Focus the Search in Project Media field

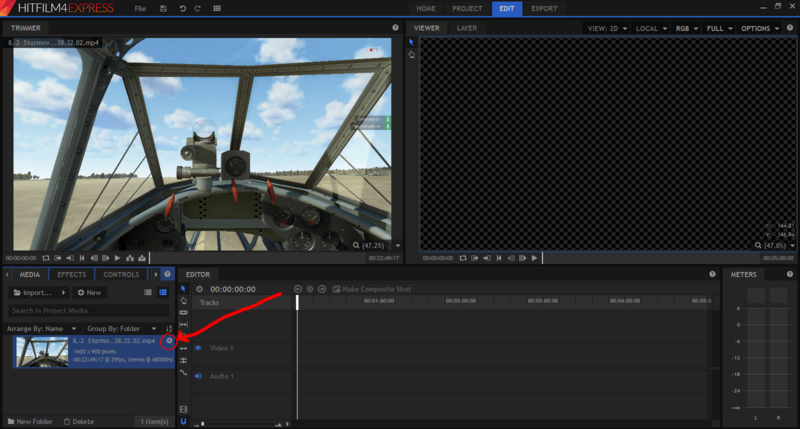tap(88, 311)
